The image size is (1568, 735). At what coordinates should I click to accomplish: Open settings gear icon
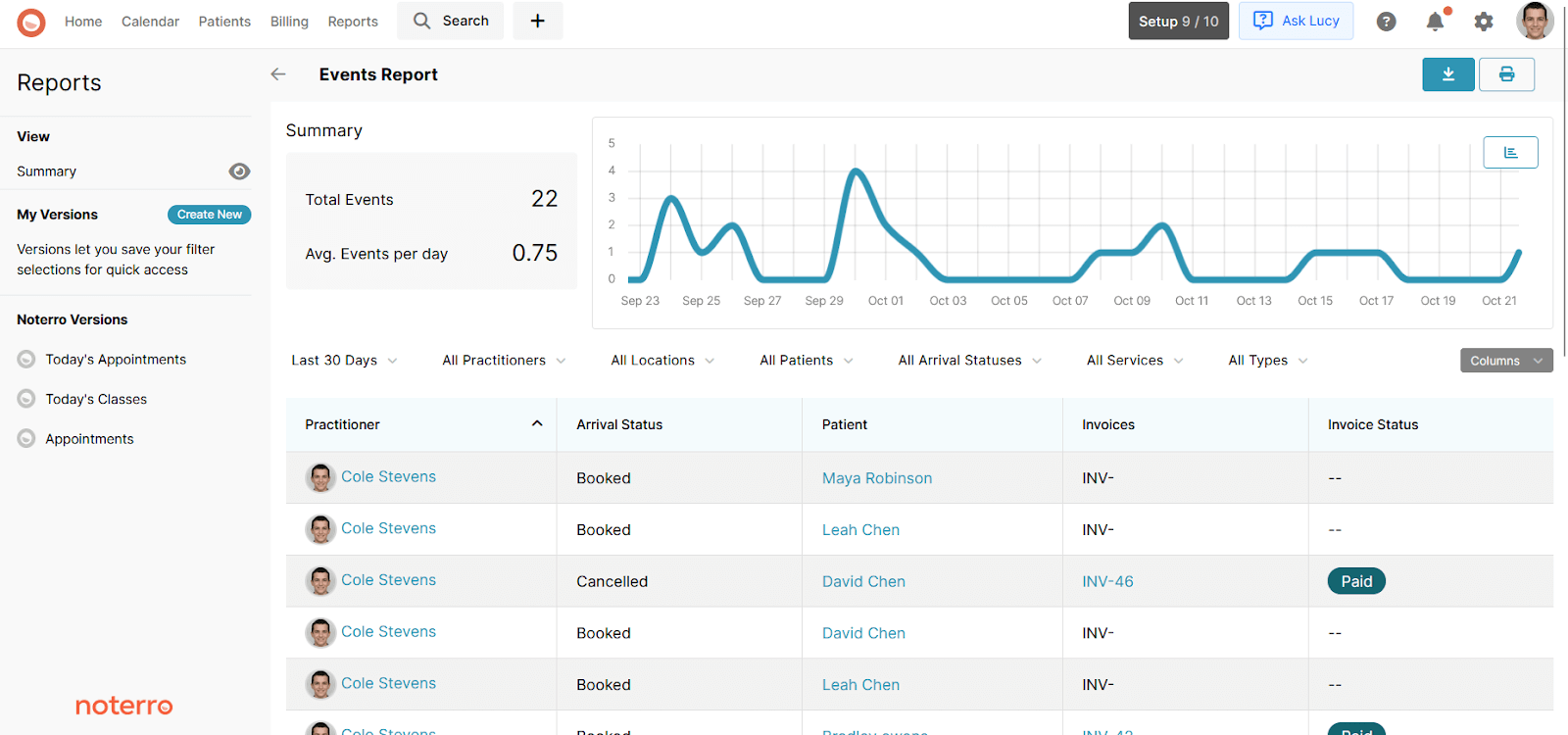tap(1484, 22)
